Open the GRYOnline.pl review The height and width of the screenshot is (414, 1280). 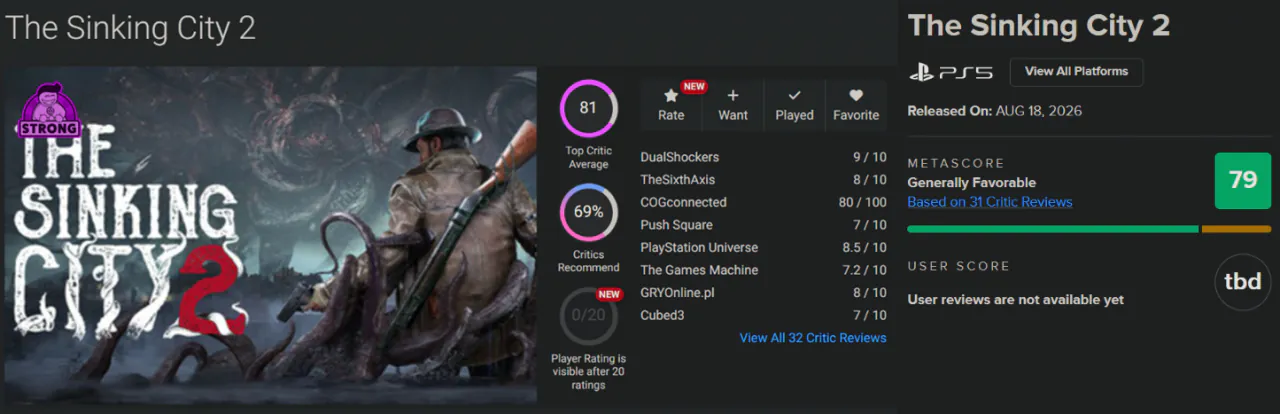pos(677,293)
